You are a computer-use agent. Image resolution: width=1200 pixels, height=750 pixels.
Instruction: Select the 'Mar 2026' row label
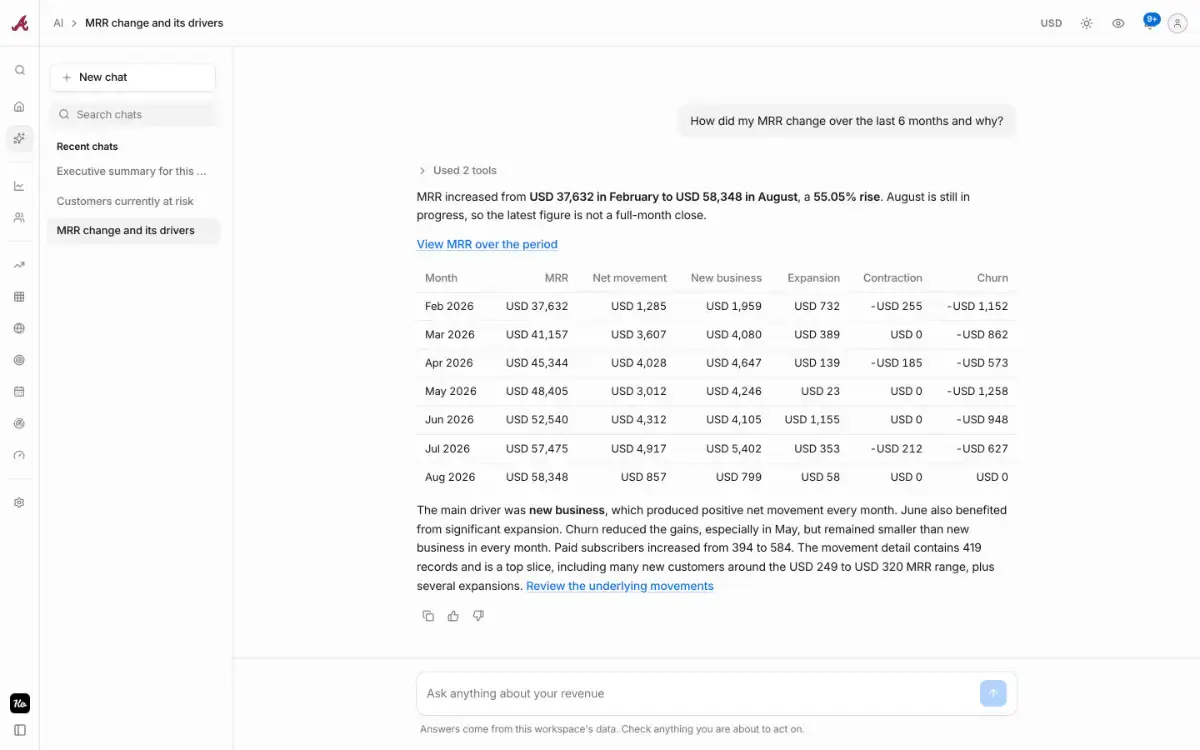coord(450,334)
